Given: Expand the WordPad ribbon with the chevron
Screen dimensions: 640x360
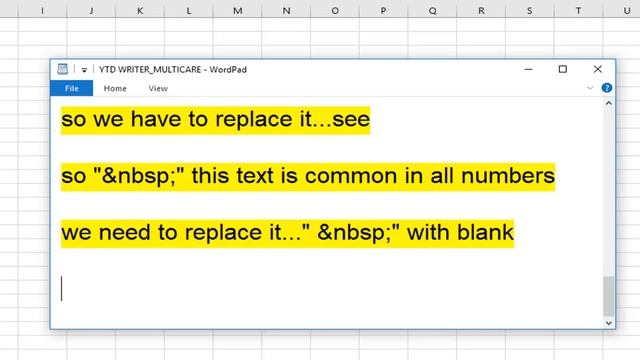Looking at the screenshot, I should [x=590, y=88].
